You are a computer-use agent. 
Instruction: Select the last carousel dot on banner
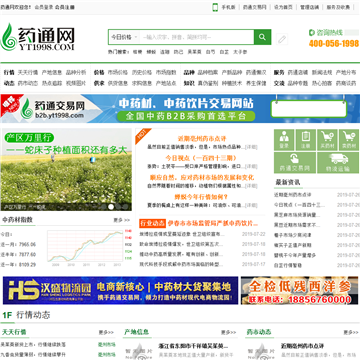click(126, 207)
